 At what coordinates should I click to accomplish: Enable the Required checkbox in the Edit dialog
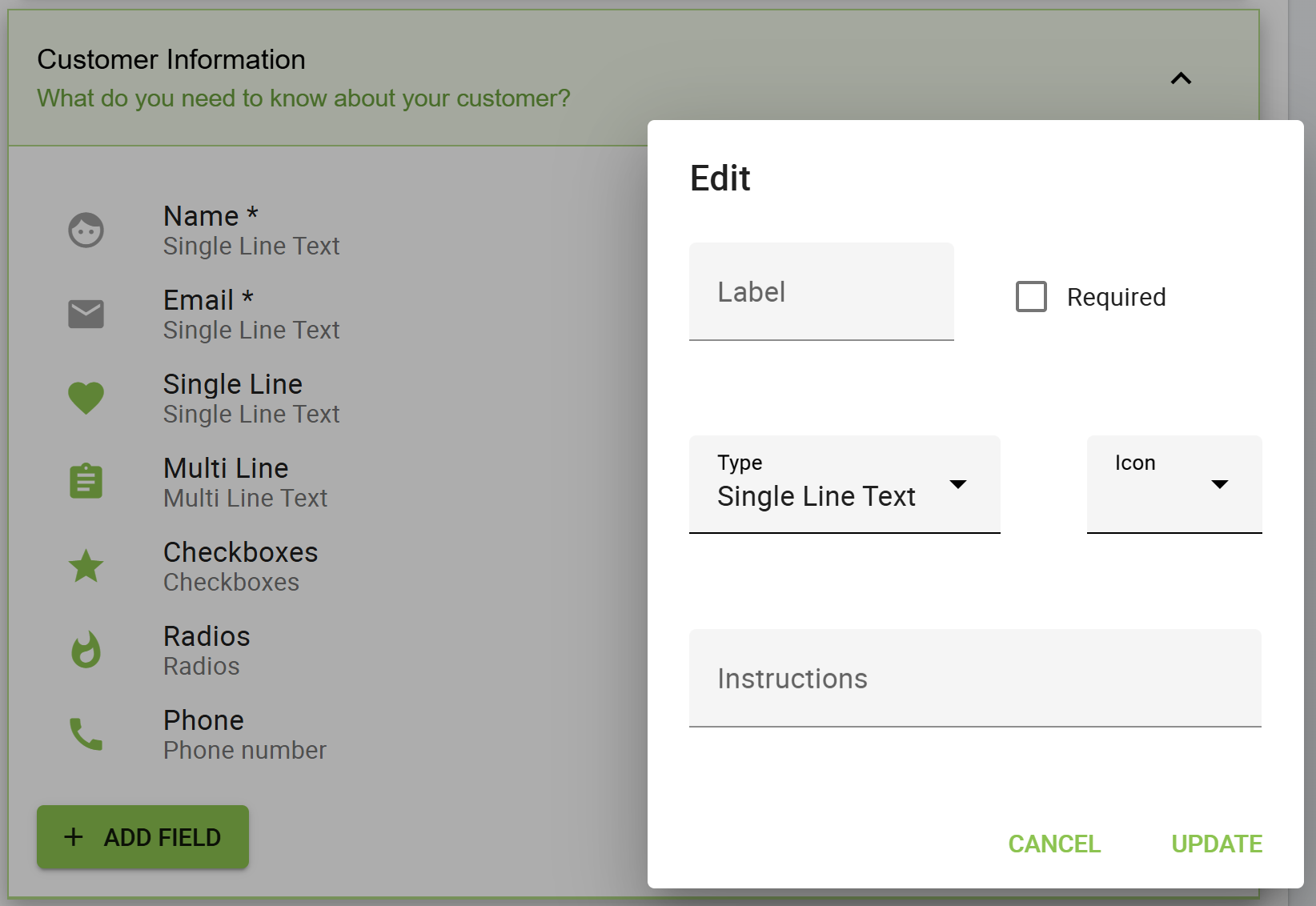(1031, 297)
